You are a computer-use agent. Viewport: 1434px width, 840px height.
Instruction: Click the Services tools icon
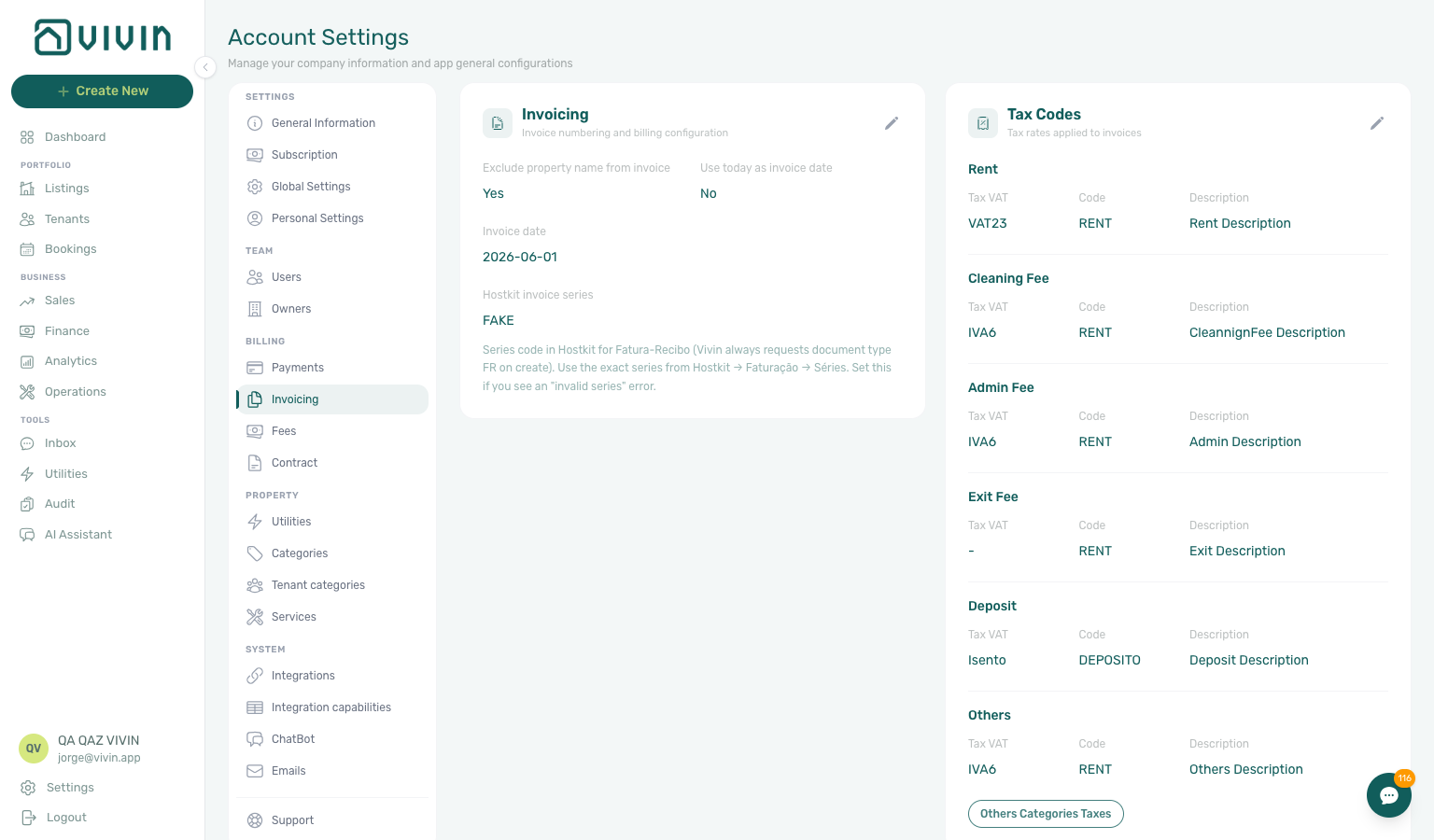pyautogui.click(x=255, y=617)
